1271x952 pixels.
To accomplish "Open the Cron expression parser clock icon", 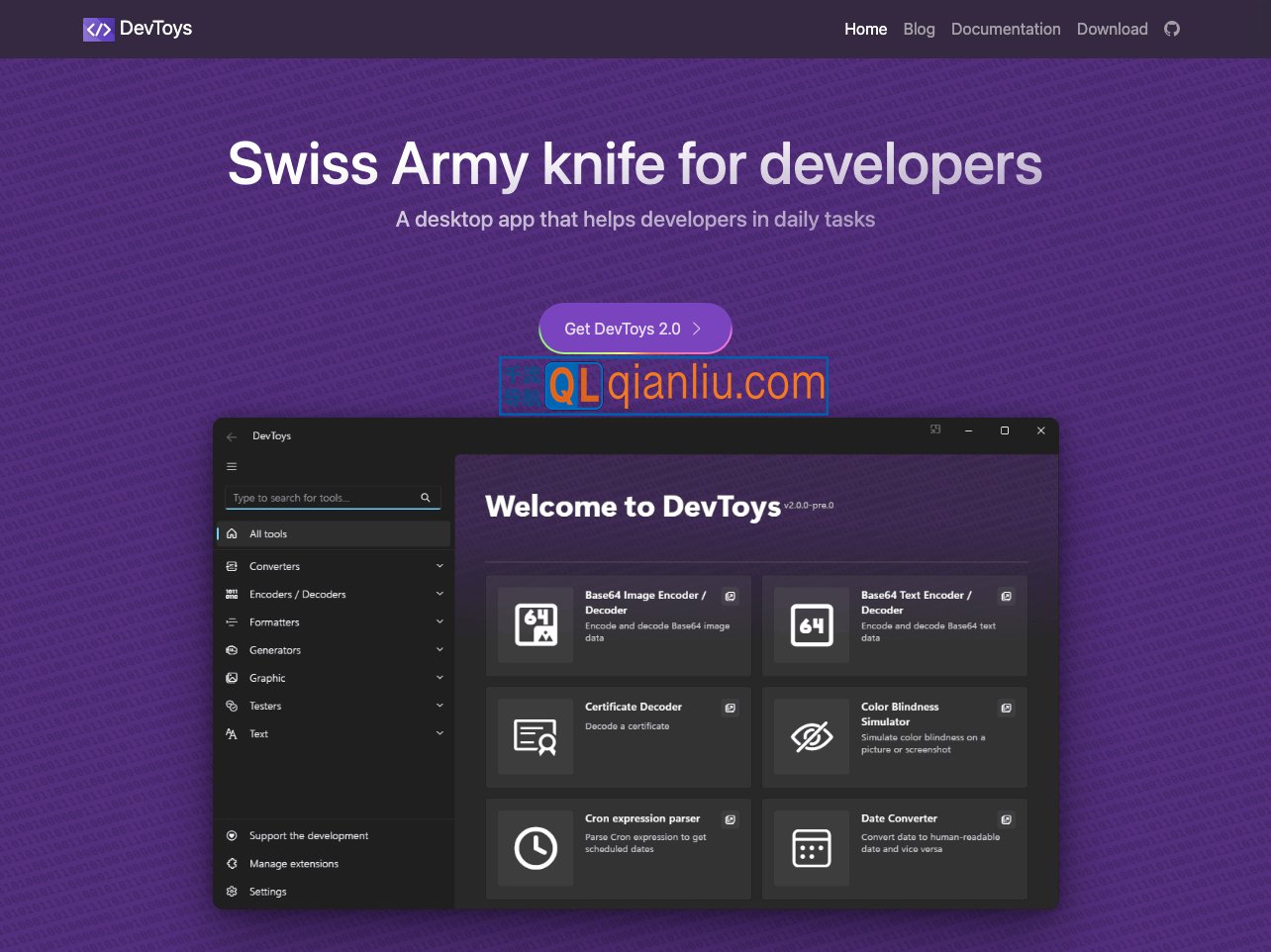I will pos(536,849).
